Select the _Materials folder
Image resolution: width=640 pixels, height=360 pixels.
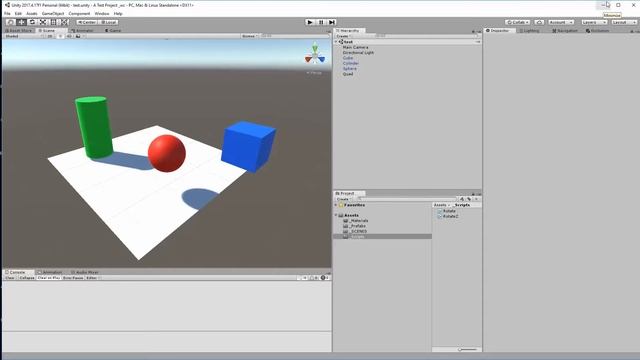(356, 220)
